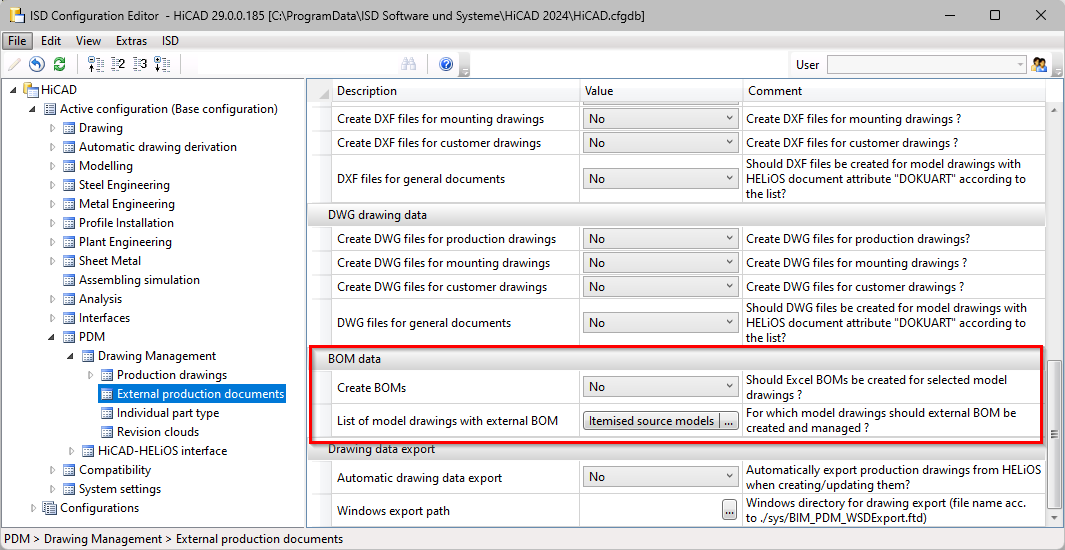This screenshot has width=1065, height=550.
Task: Click the binoculars search icon
Action: tap(408, 65)
